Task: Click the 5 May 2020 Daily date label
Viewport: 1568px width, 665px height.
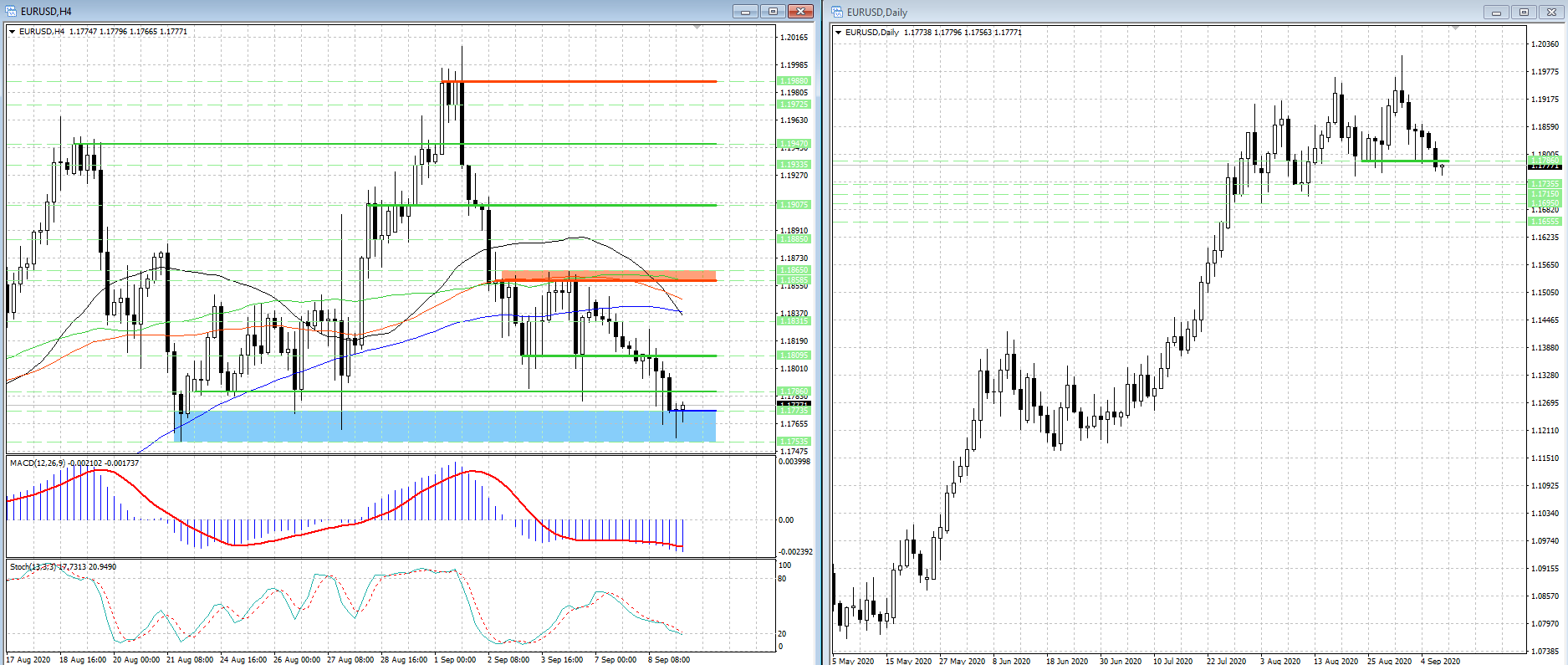Action: [853, 660]
